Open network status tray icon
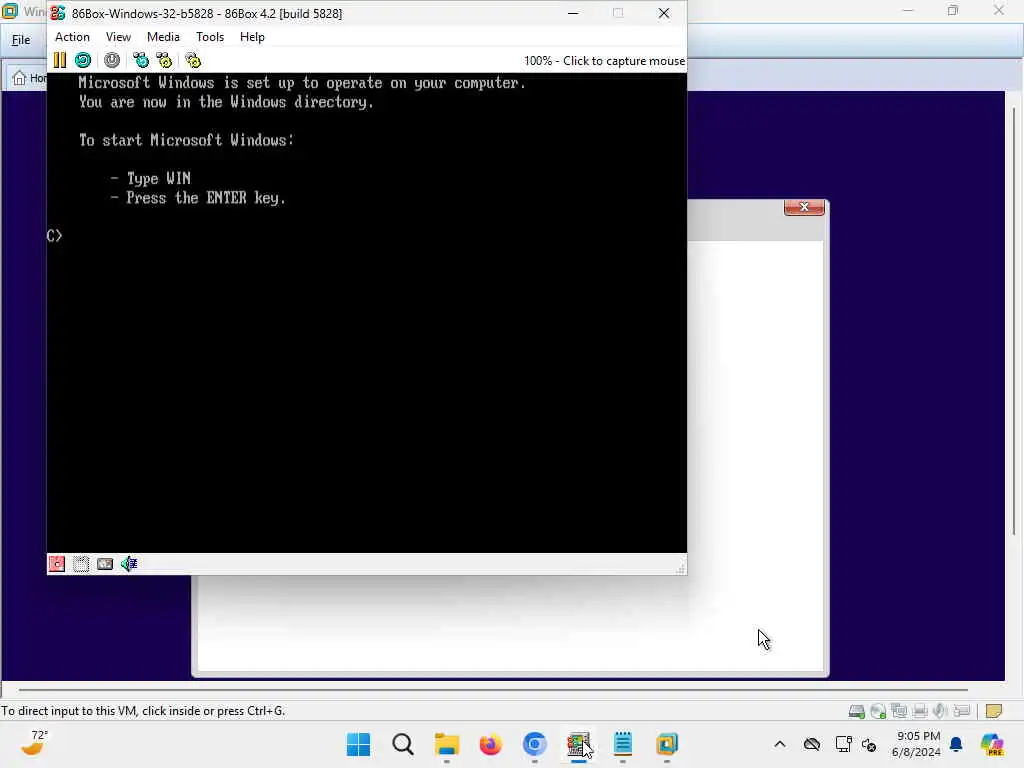The width and height of the screenshot is (1024, 768). (x=844, y=744)
